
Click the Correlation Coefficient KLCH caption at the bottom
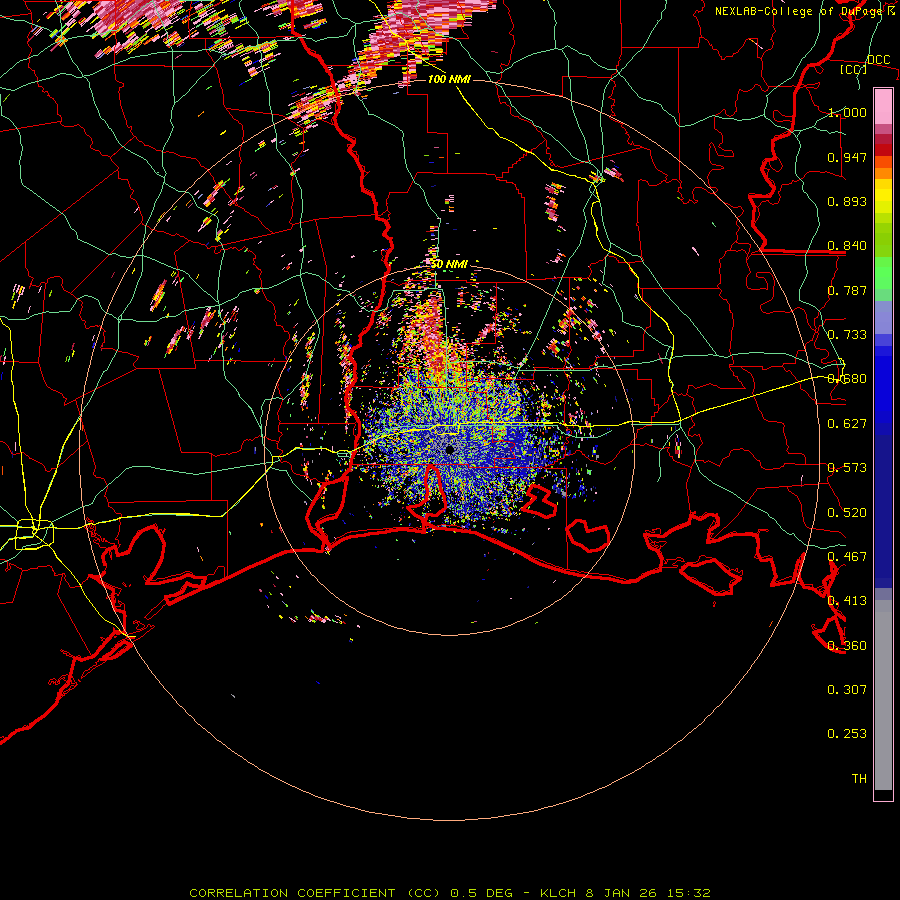click(x=450, y=893)
